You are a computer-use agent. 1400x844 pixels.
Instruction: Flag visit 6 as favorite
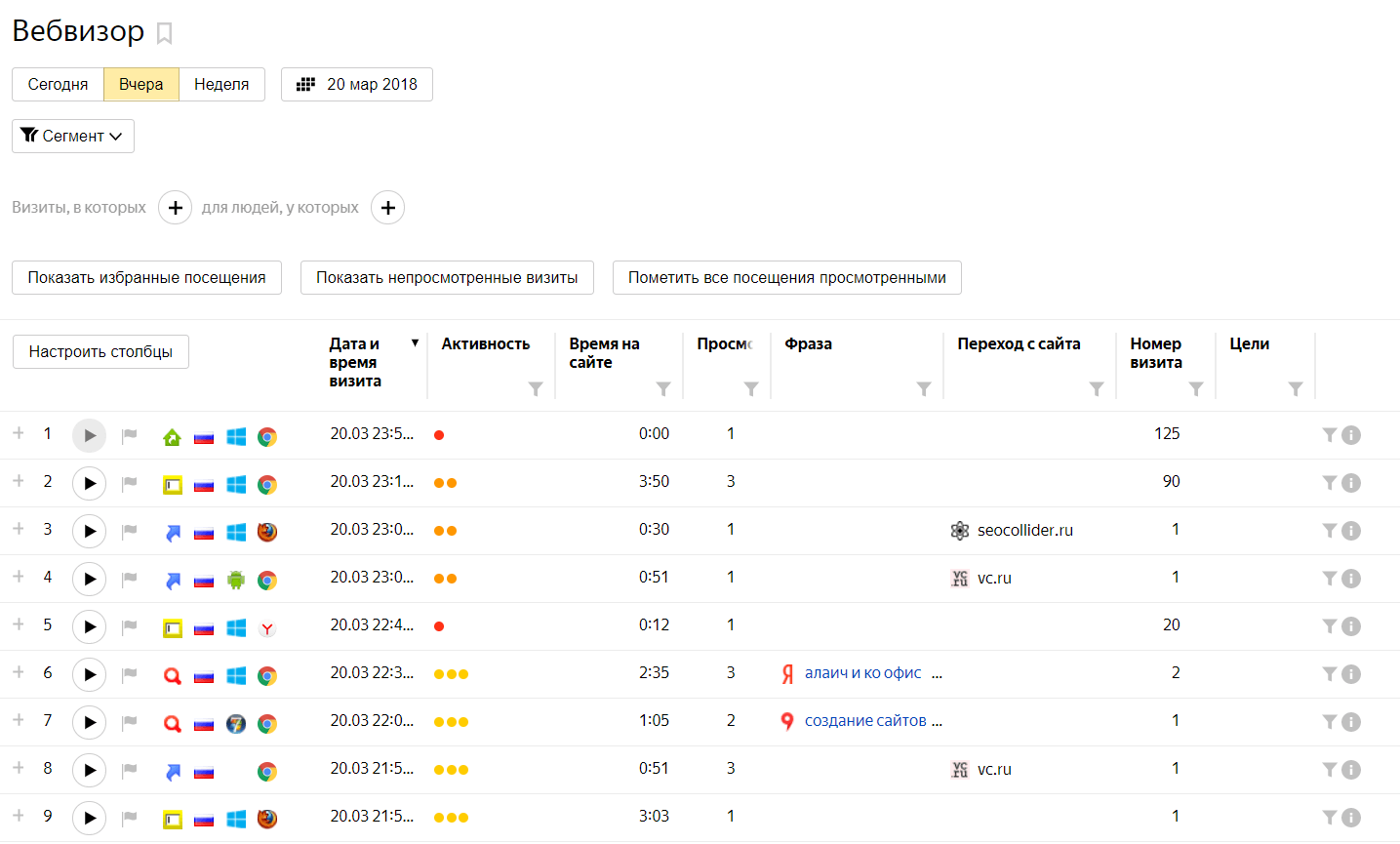(x=130, y=674)
